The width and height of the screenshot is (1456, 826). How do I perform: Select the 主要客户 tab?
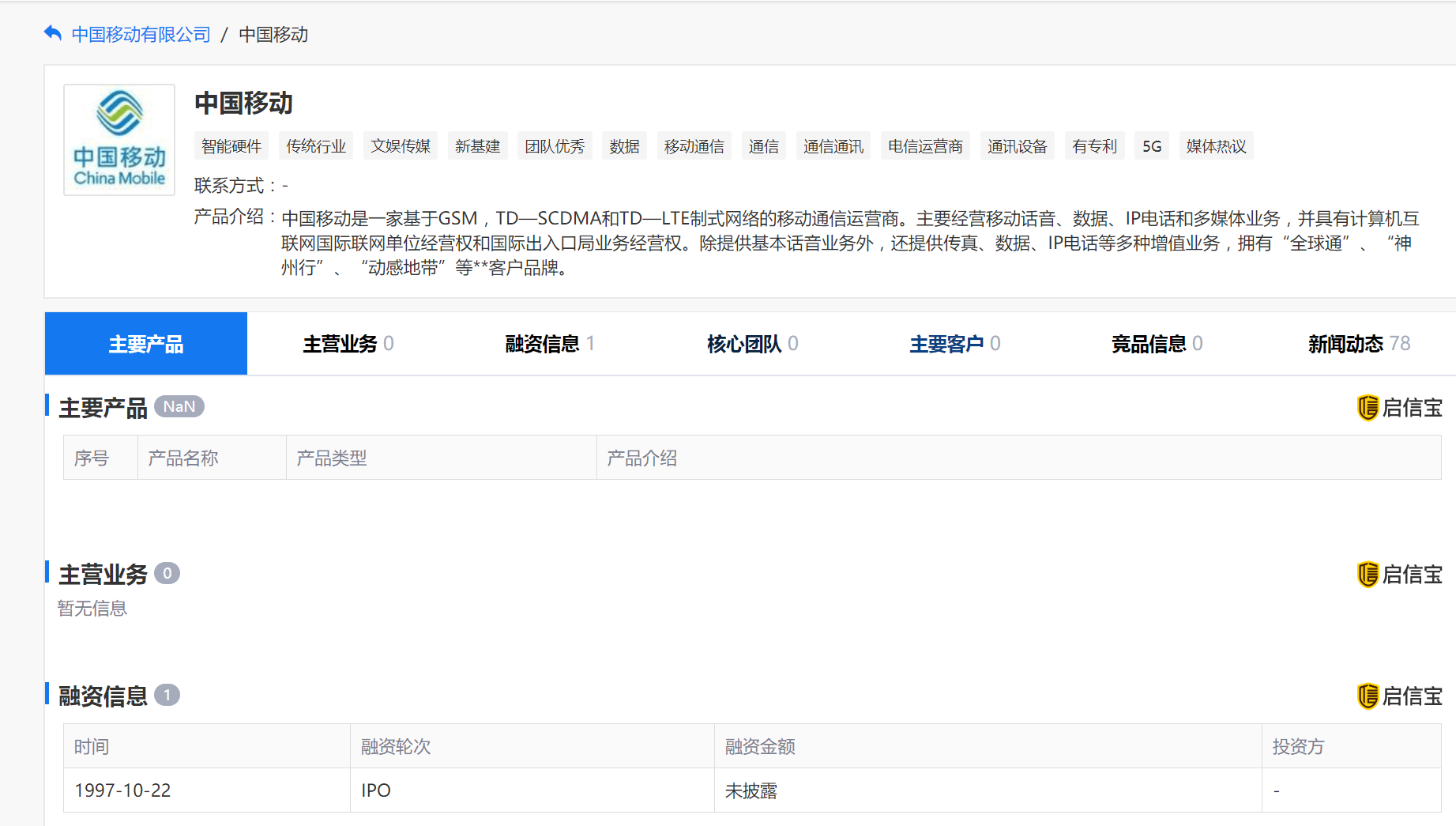pyautogui.click(x=954, y=344)
